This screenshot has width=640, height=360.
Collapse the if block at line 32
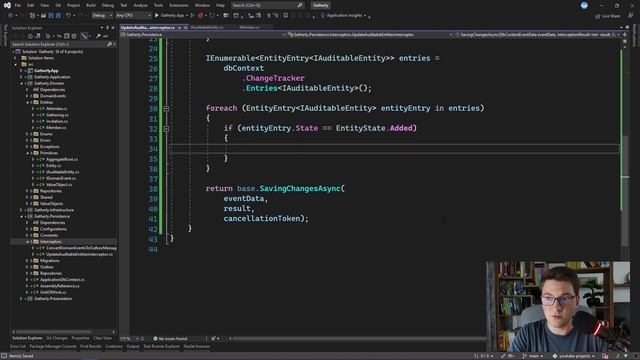click(166, 129)
